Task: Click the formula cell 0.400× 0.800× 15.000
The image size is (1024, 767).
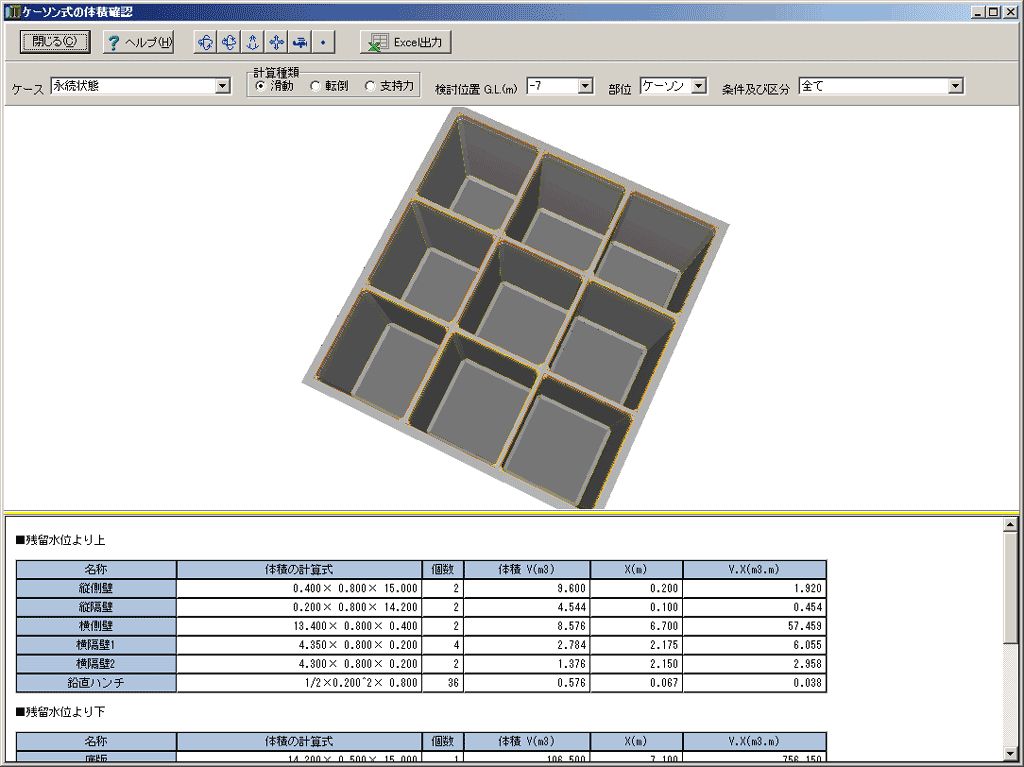Action: pos(299,588)
